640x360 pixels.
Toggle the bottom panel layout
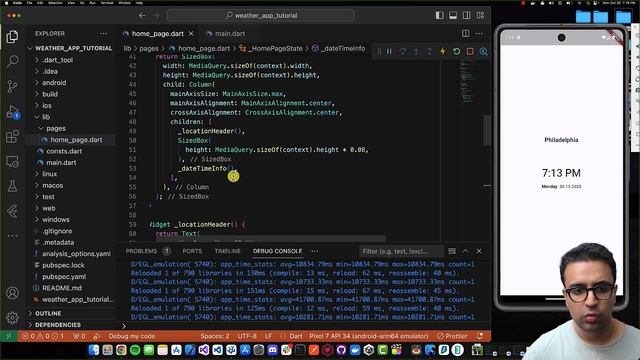pyautogui.click(x=453, y=16)
